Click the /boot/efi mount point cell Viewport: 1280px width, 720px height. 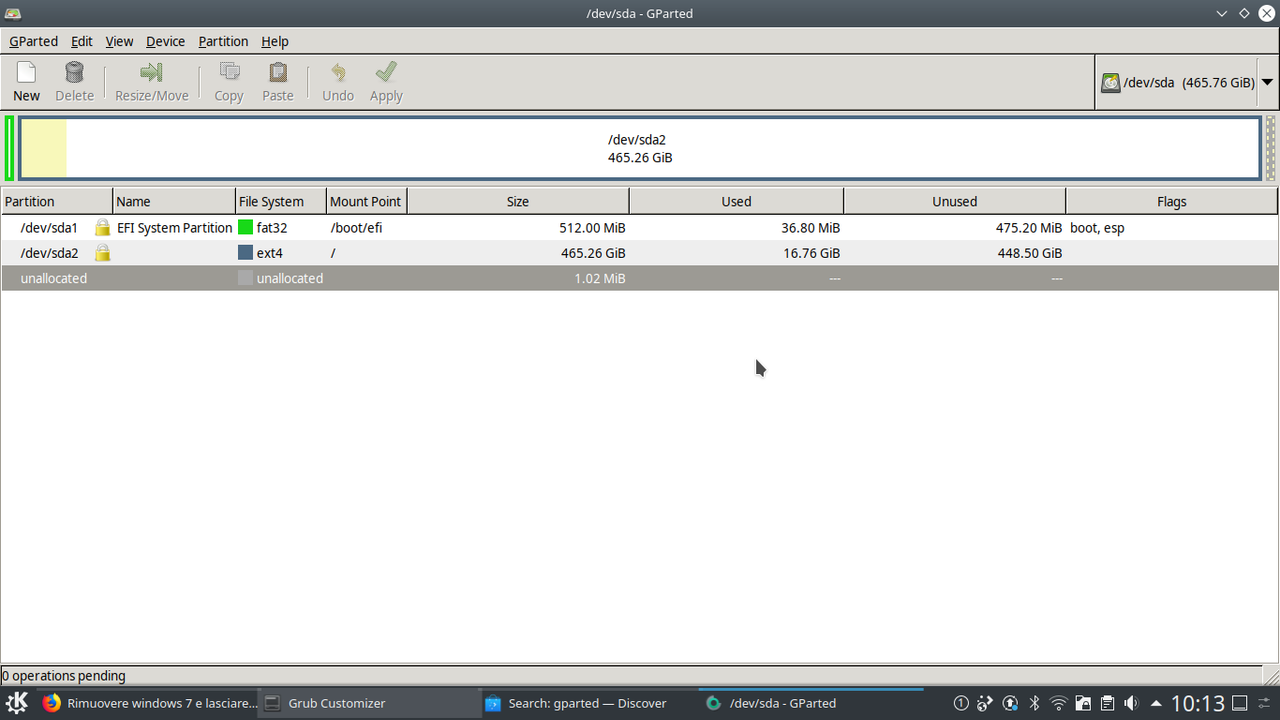click(x=357, y=228)
